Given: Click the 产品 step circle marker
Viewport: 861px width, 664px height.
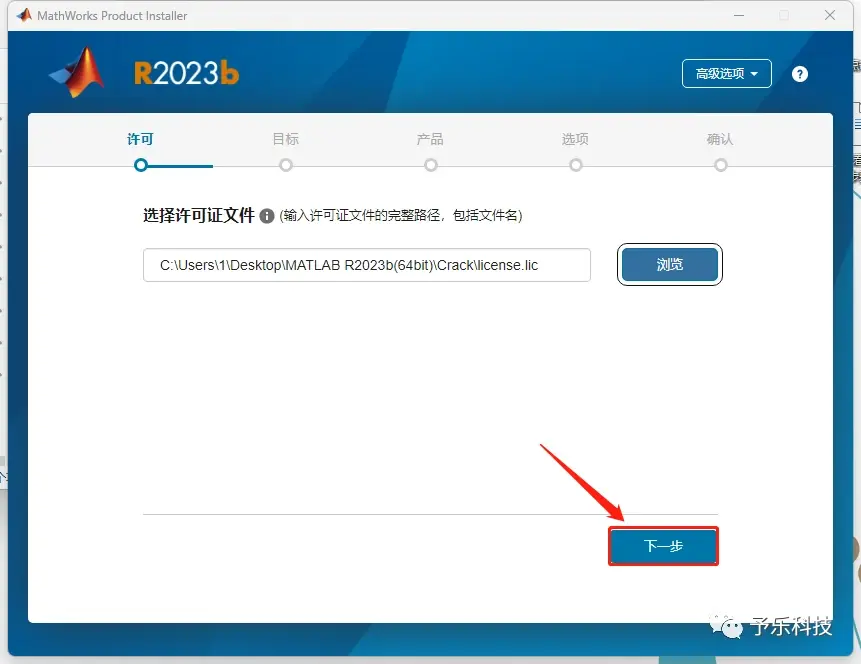Looking at the screenshot, I should (x=430, y=165).
